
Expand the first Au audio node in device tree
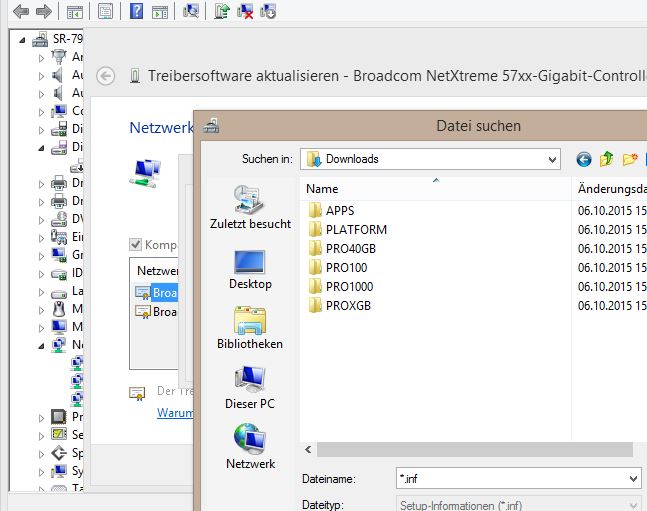pos(41,76)
